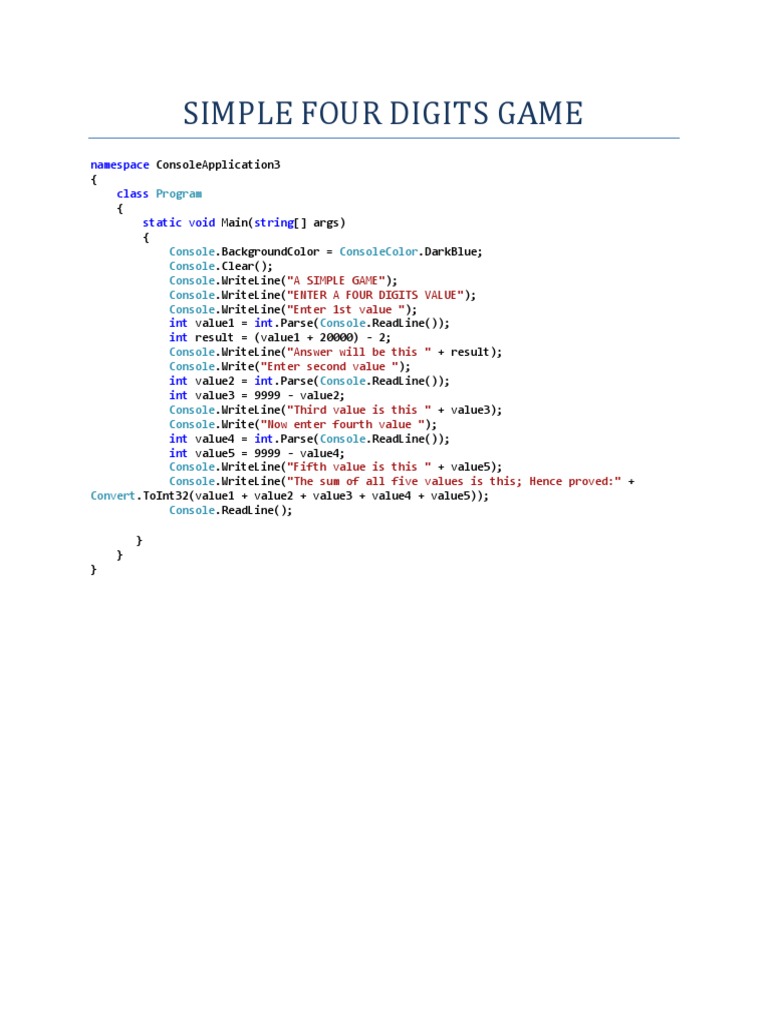The image size is (768, 1024).
Task: Click the "Now enter fourth value" line
Action: 303,424
